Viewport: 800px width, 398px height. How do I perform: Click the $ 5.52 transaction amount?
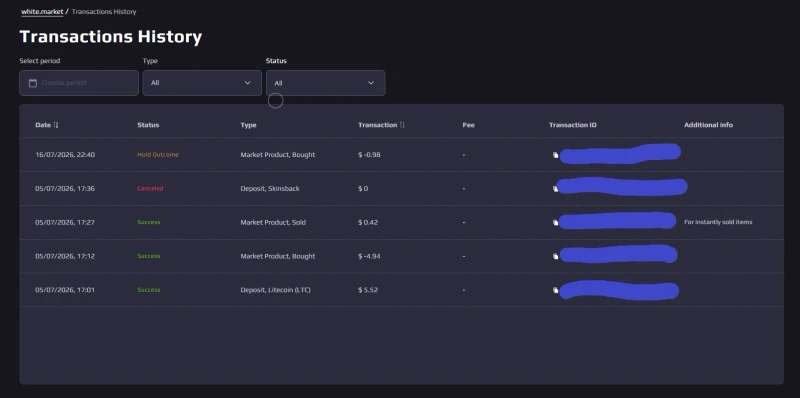368,290
